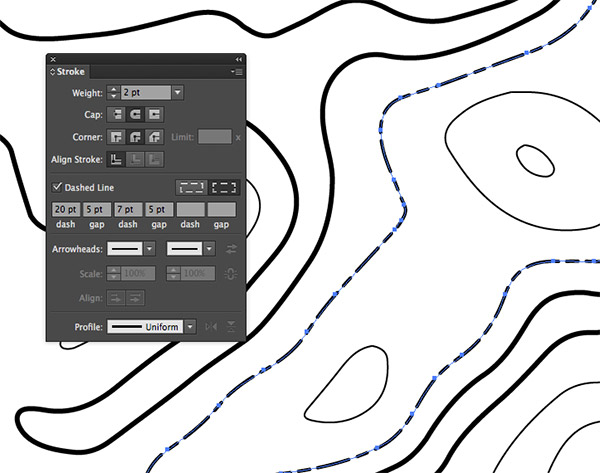Edit the second gap field 5 pt
Viewport: 600px width, 473px height.
coord(159,210)
